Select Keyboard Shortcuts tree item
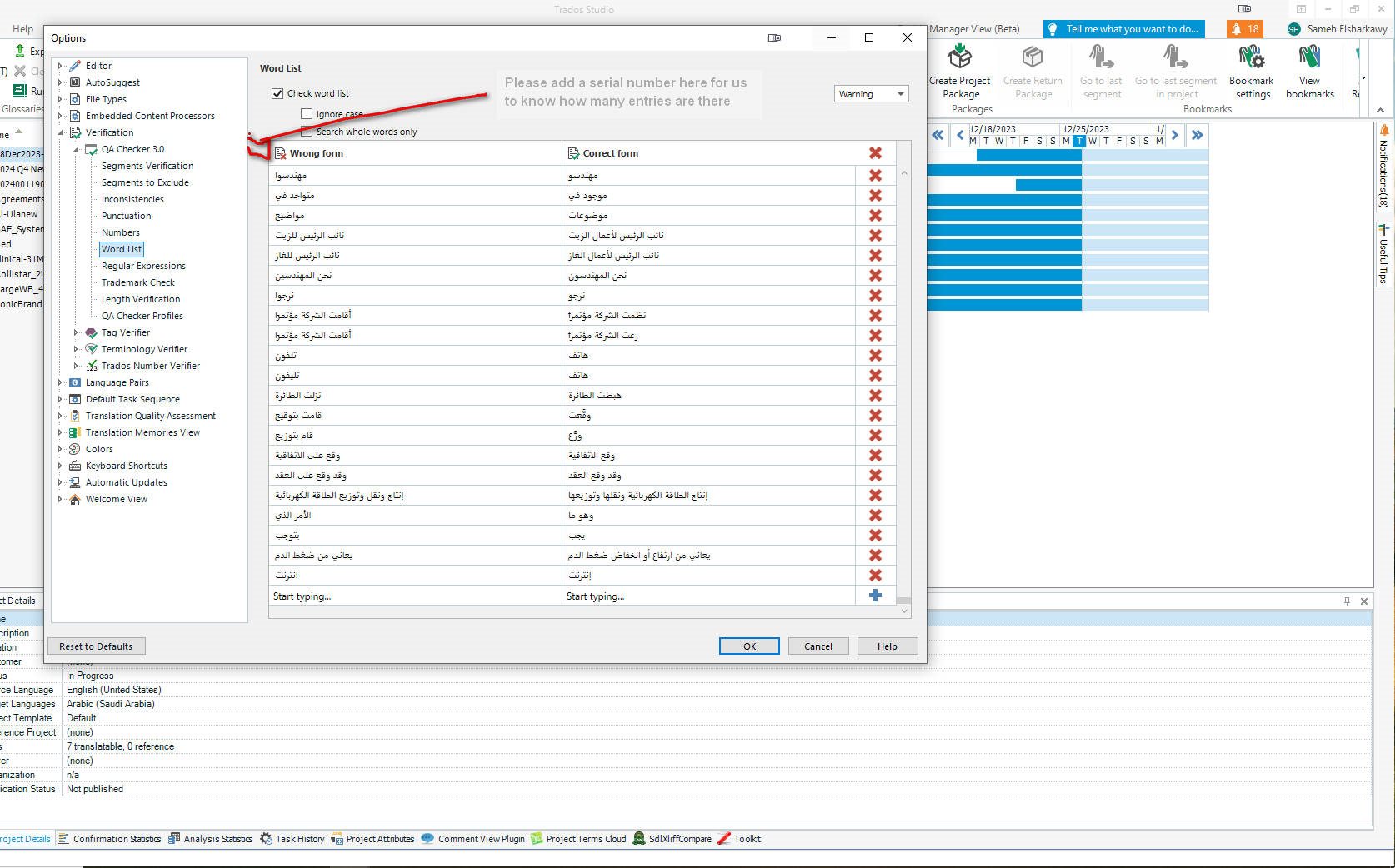 (126, 466)
